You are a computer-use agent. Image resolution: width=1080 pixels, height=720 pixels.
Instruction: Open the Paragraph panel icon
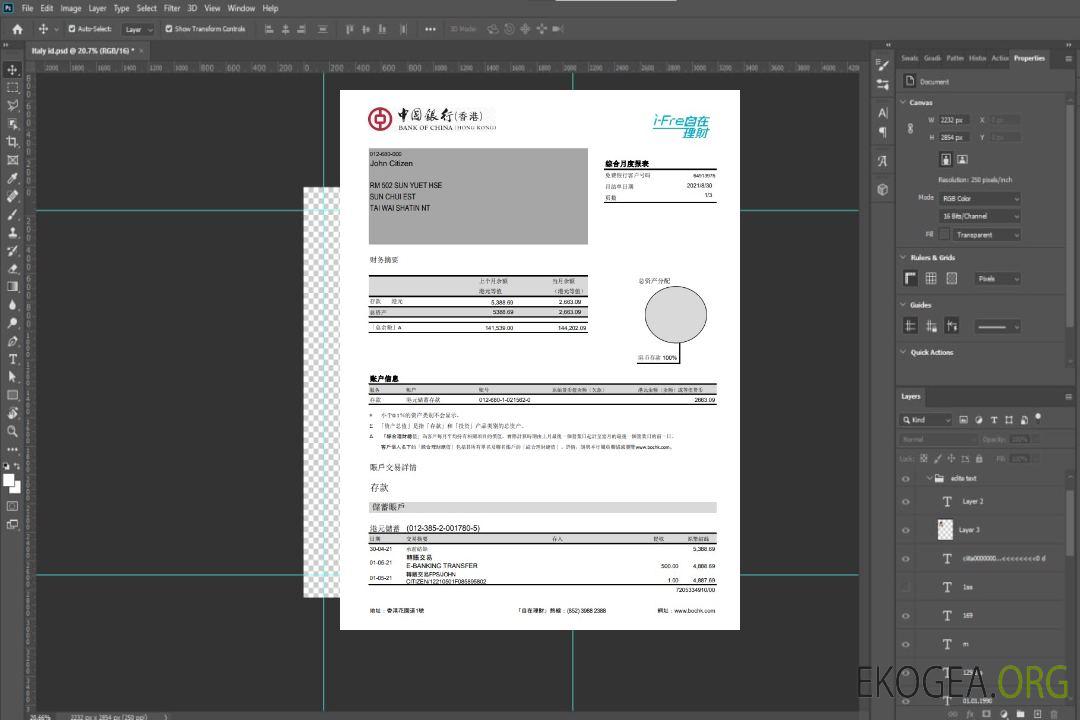(x=883, y=132)
